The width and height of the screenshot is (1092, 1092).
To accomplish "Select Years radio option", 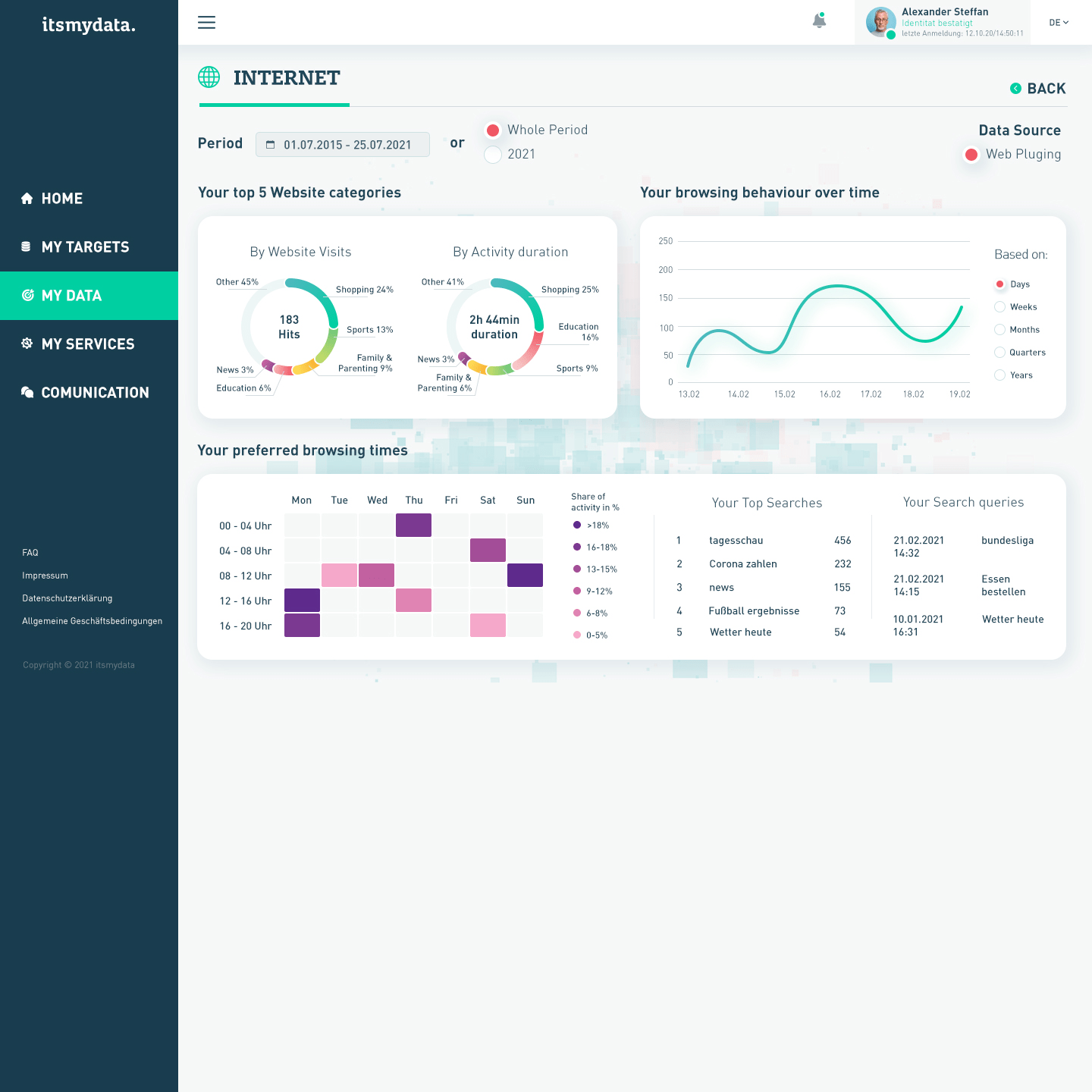I will click(x=999, y=375).
